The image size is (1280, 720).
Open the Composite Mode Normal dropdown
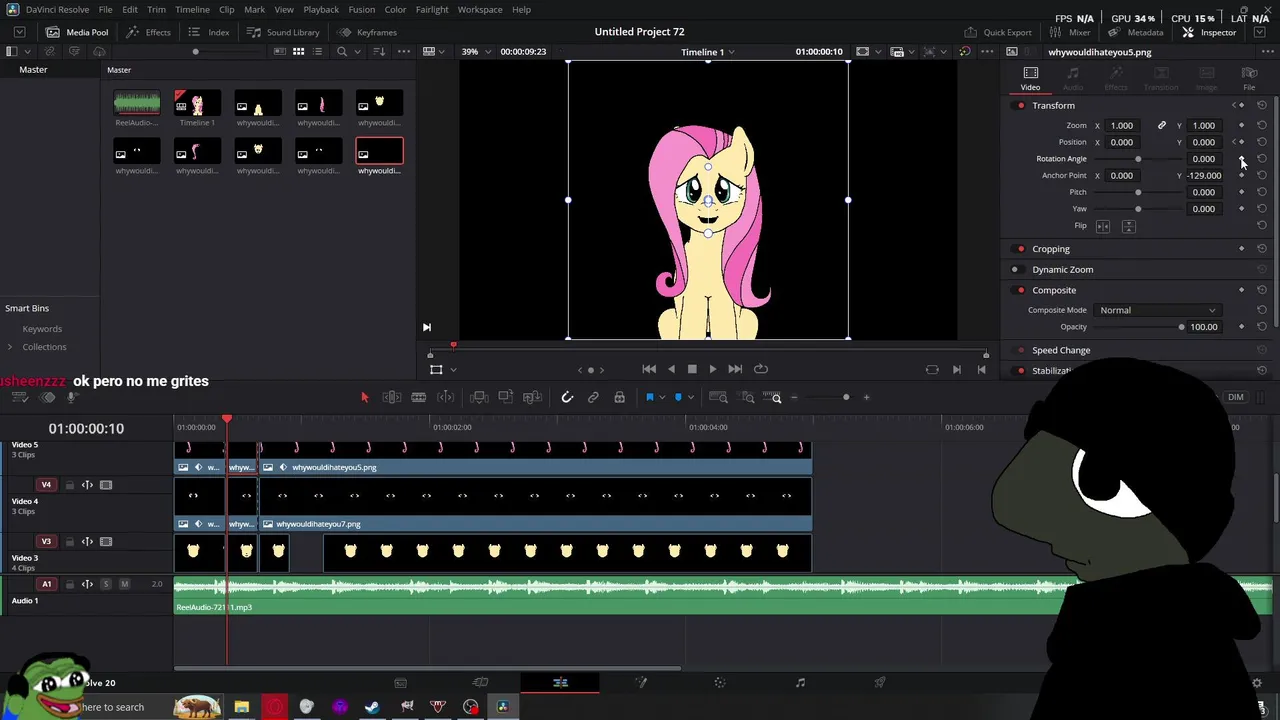[x=1158, y=310]
